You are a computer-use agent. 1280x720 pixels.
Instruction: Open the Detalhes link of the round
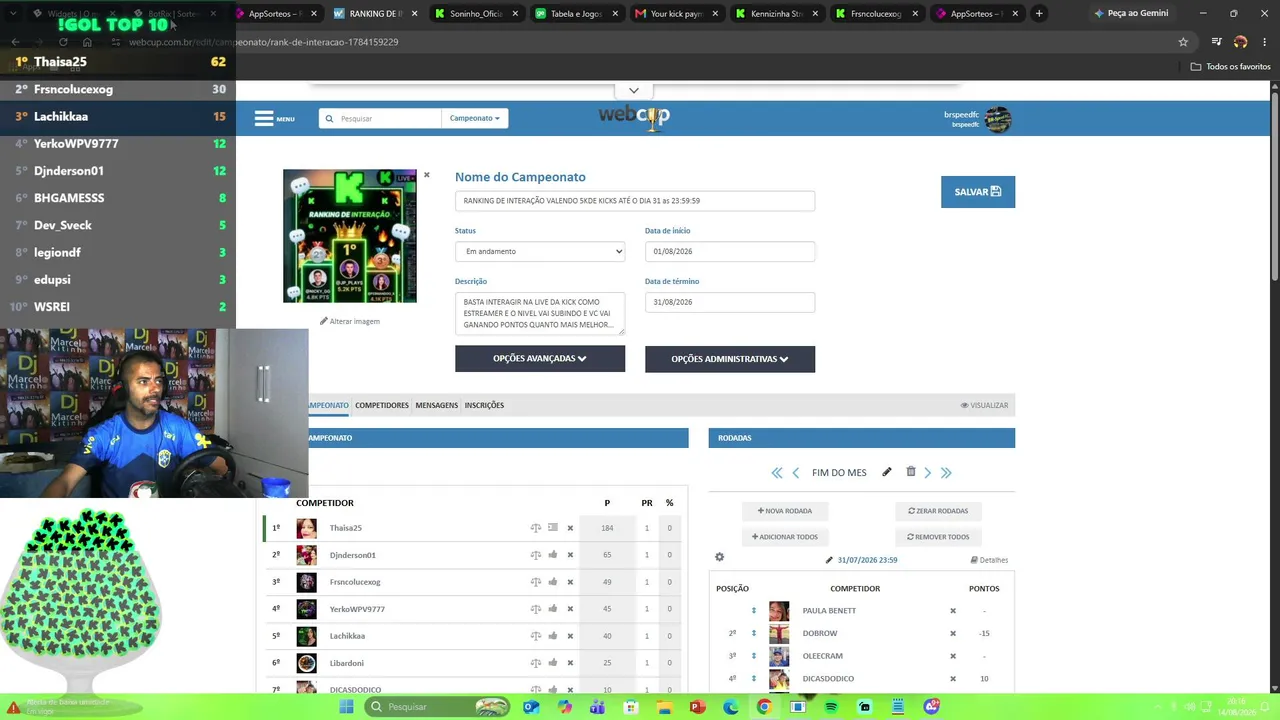tap(989, 560)
